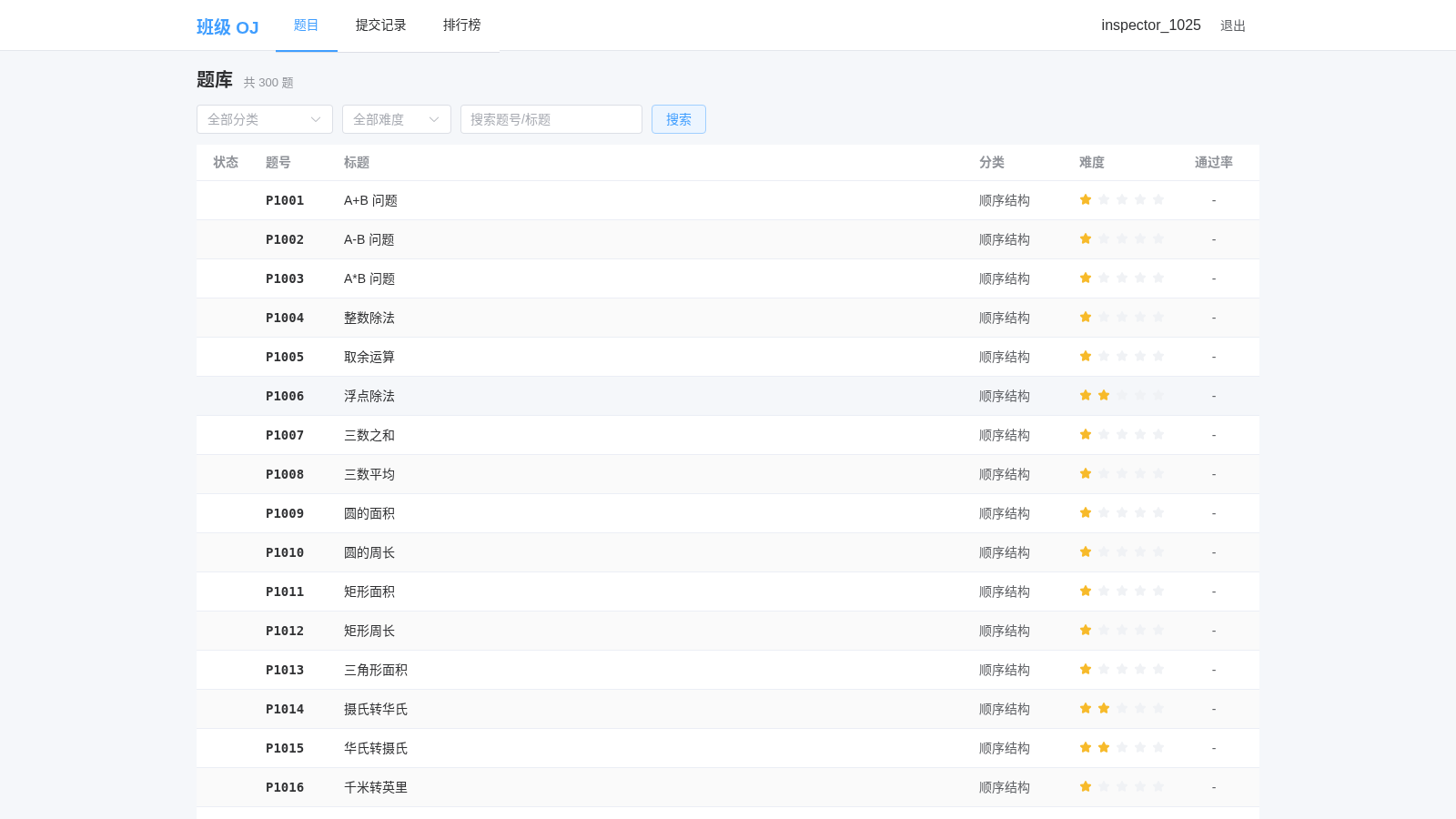Click the 班级 OJ logo

click(227, 27)
